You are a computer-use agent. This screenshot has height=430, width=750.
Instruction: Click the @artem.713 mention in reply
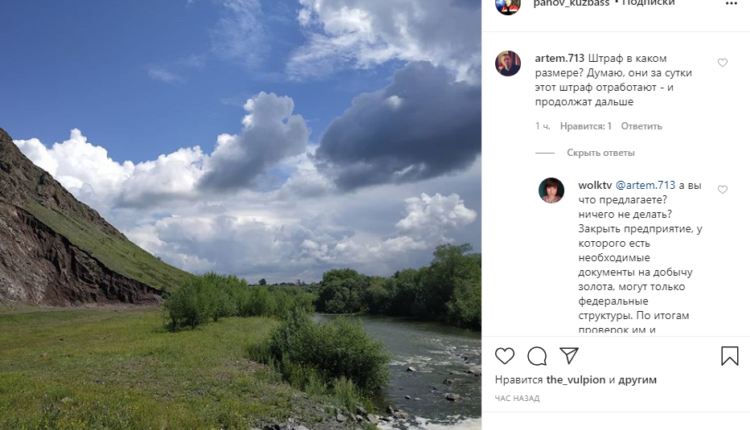pyautogui.click(x=645, y=185)
